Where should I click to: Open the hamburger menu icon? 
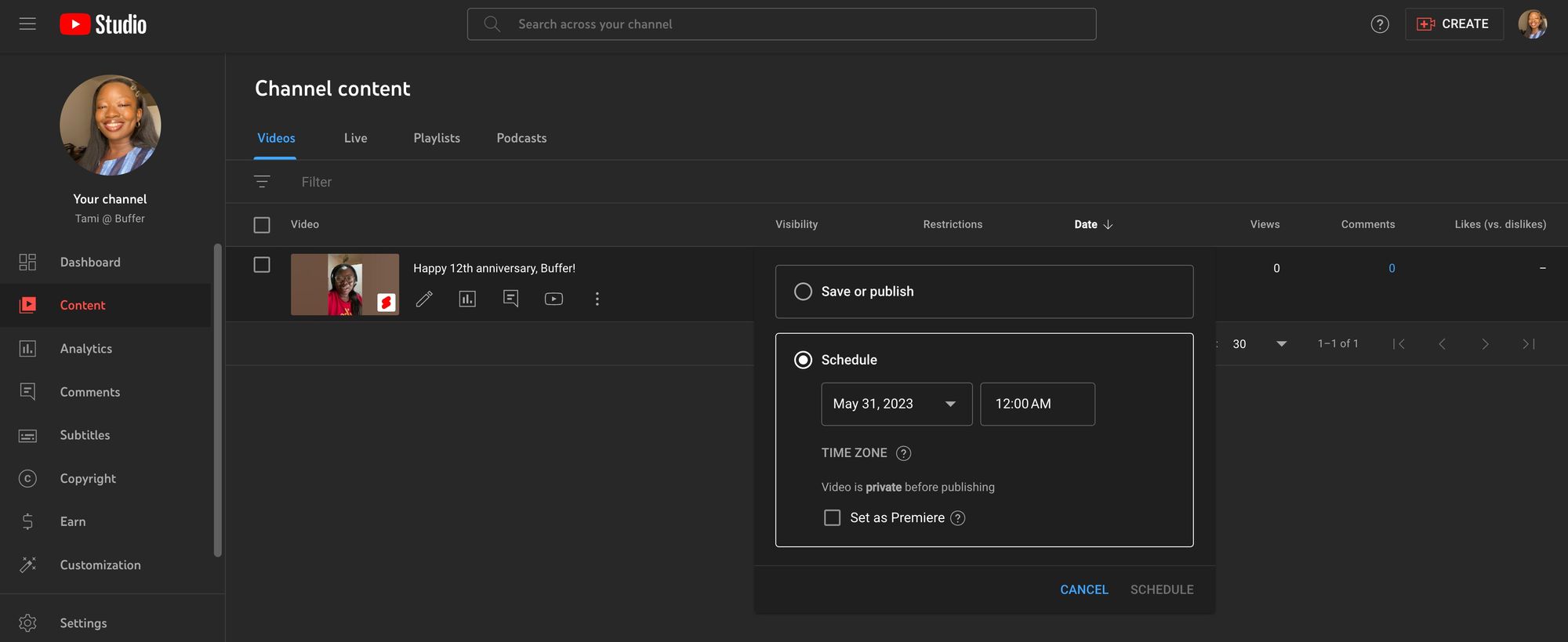(27, 24)
